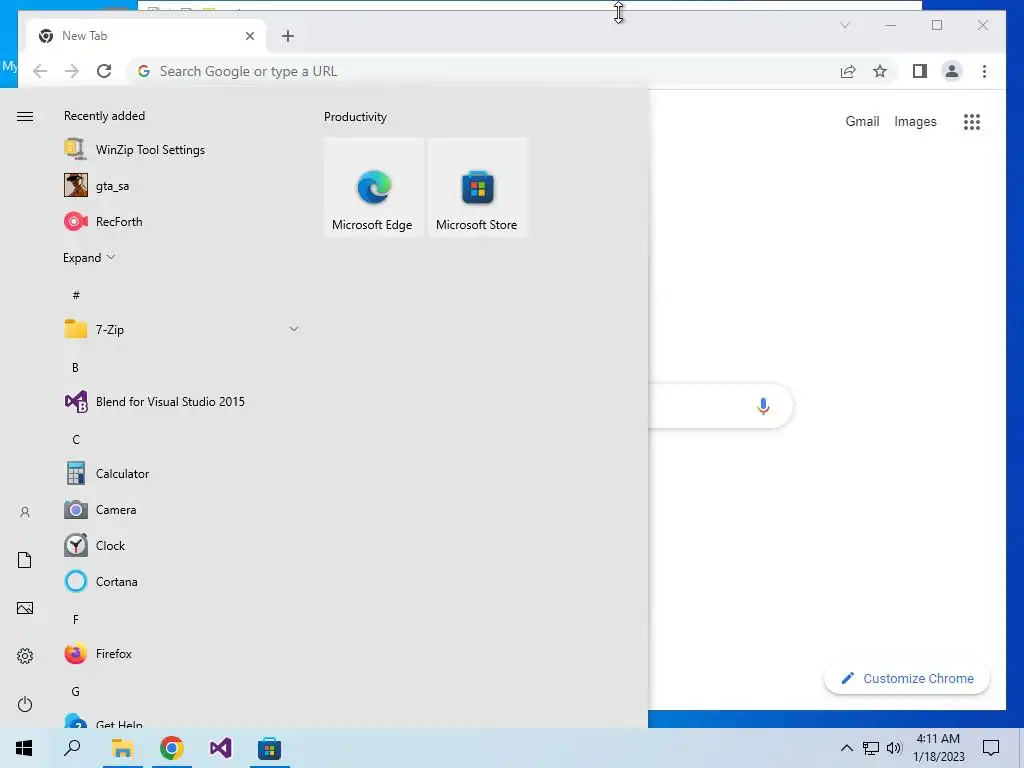The image size is (1024, 768).
Task: Open taskbar Search magnifier
Action: 72,748
